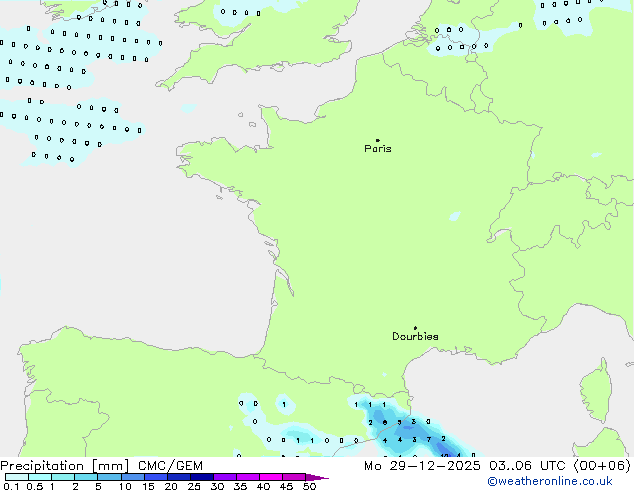
Task: Select the 1–2 mm legend color swatch
Action: (63, 477)
